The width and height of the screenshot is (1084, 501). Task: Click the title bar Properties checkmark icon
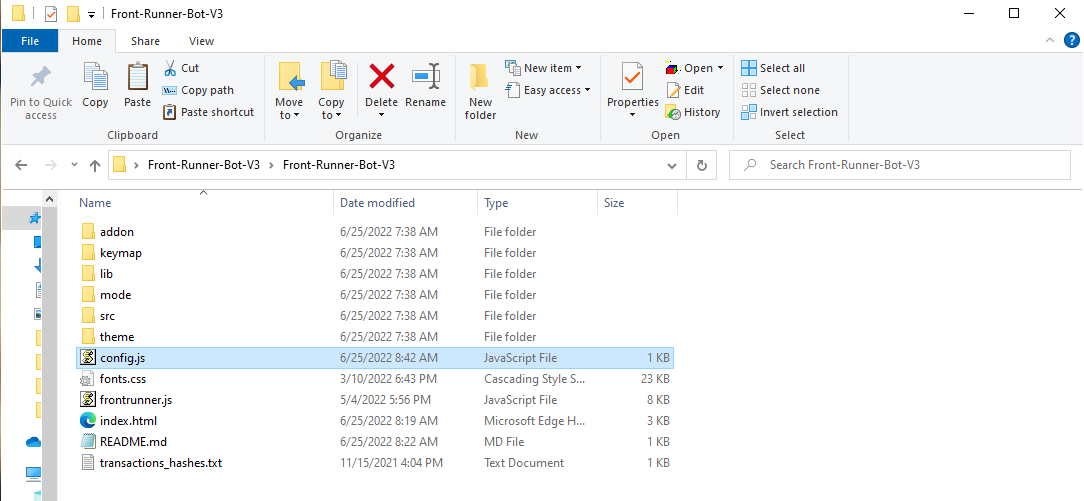[x=50, y=13]
